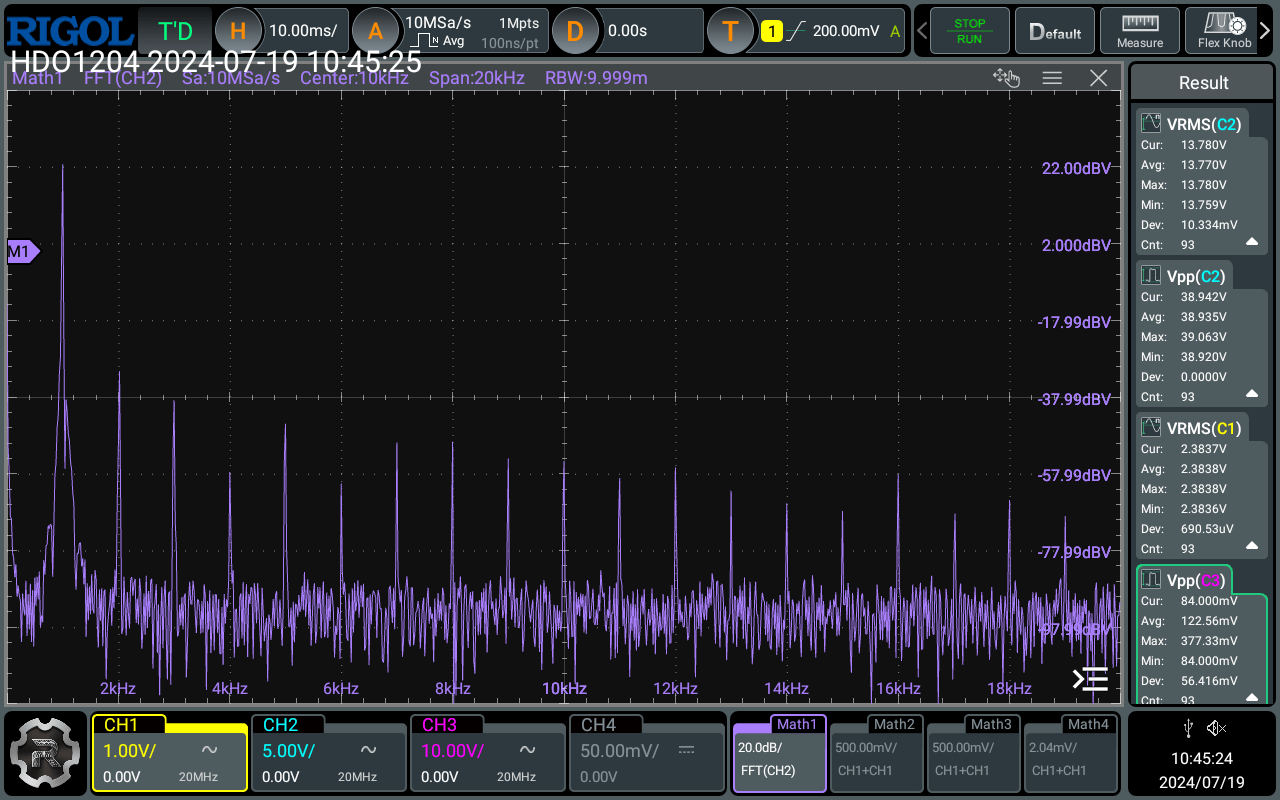This screenshot has width=1280, height=800.
Task: Click the M1 math reference level marker
Action: [x=23, y=252]
